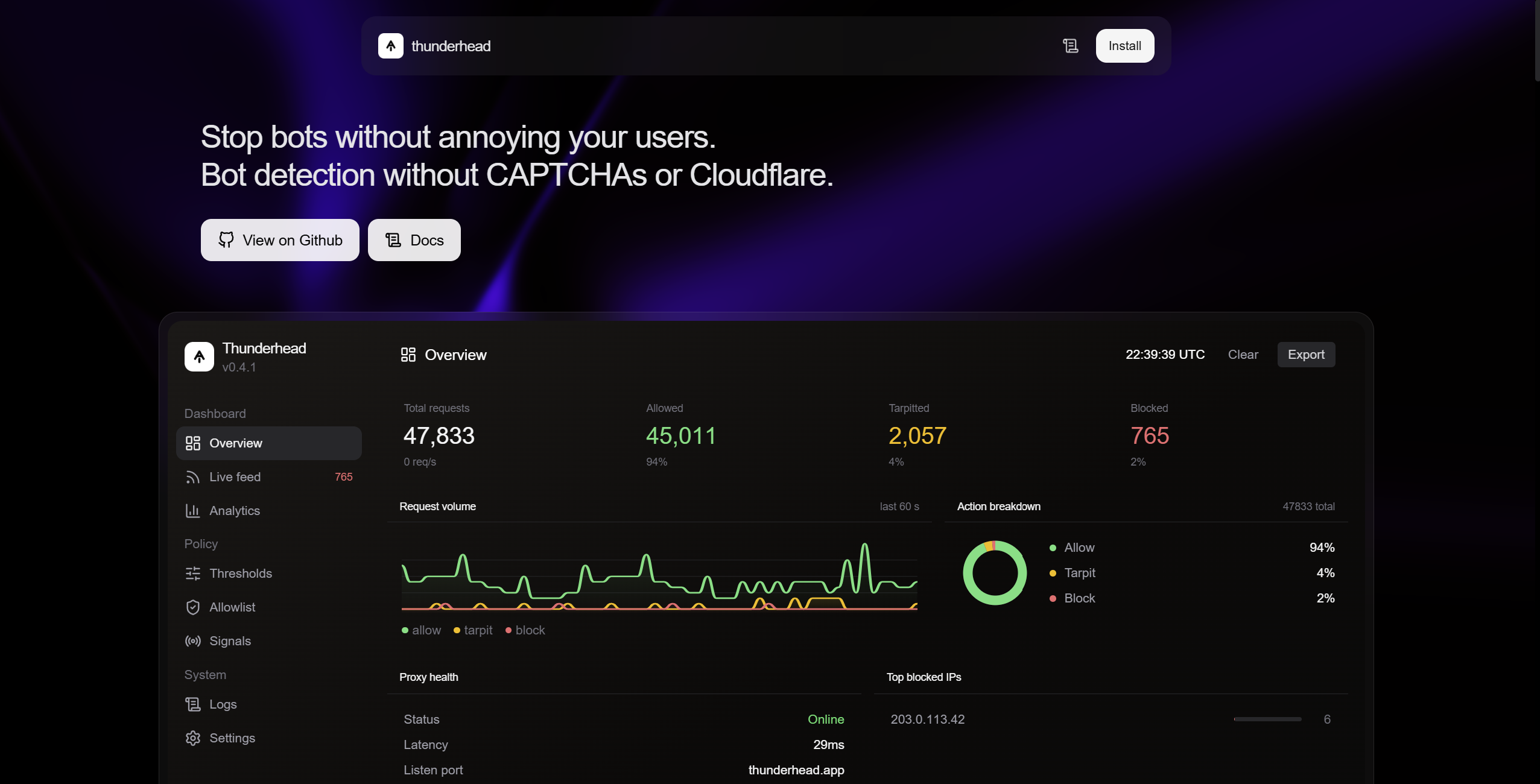This screenshot has height=784, width=1540.
Task: Click the yellow Tarpit legend dot
Action: coord(1053,573)
